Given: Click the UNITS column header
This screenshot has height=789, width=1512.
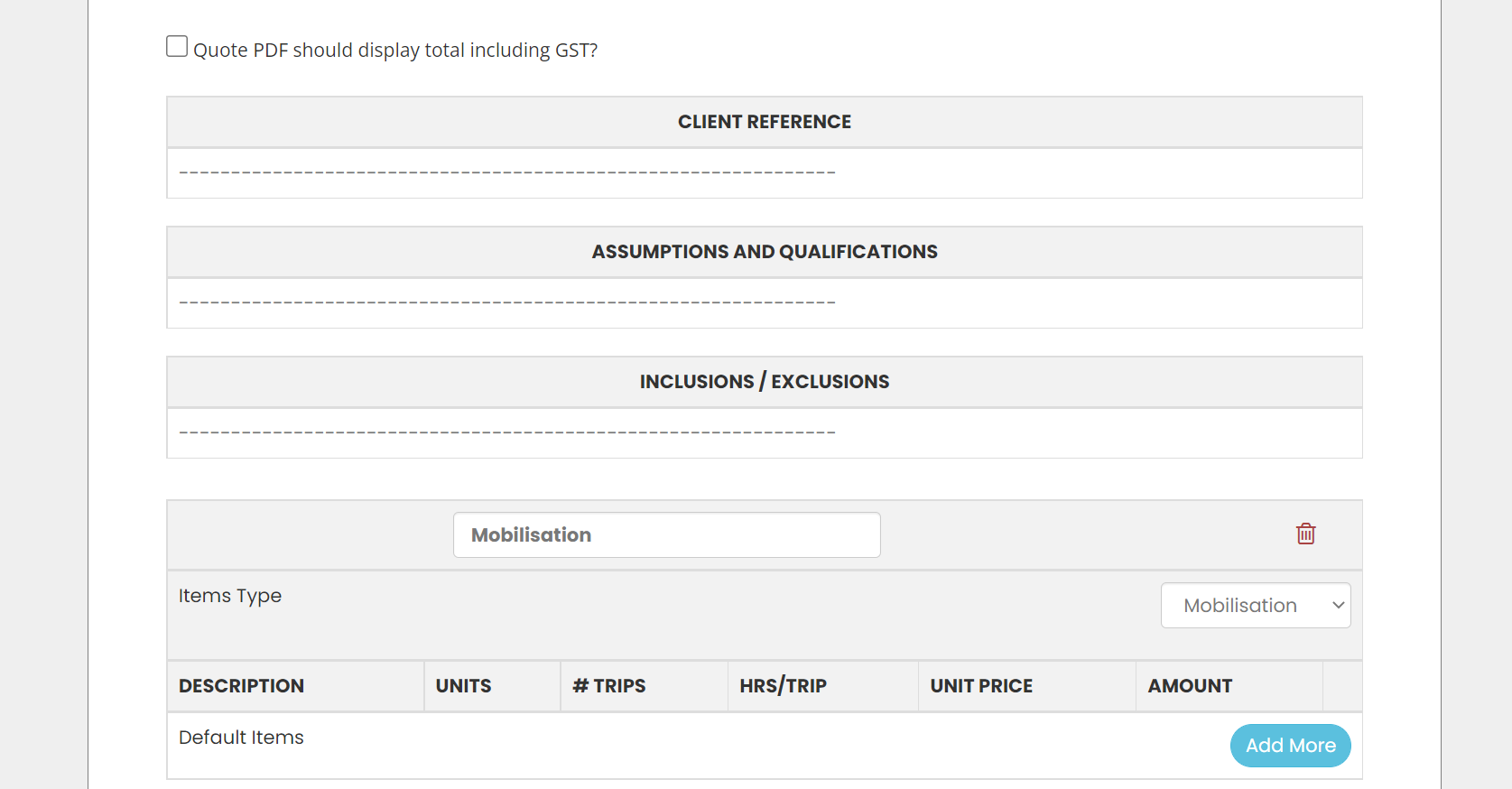Looking at the screenshot, I should [463, 686].
